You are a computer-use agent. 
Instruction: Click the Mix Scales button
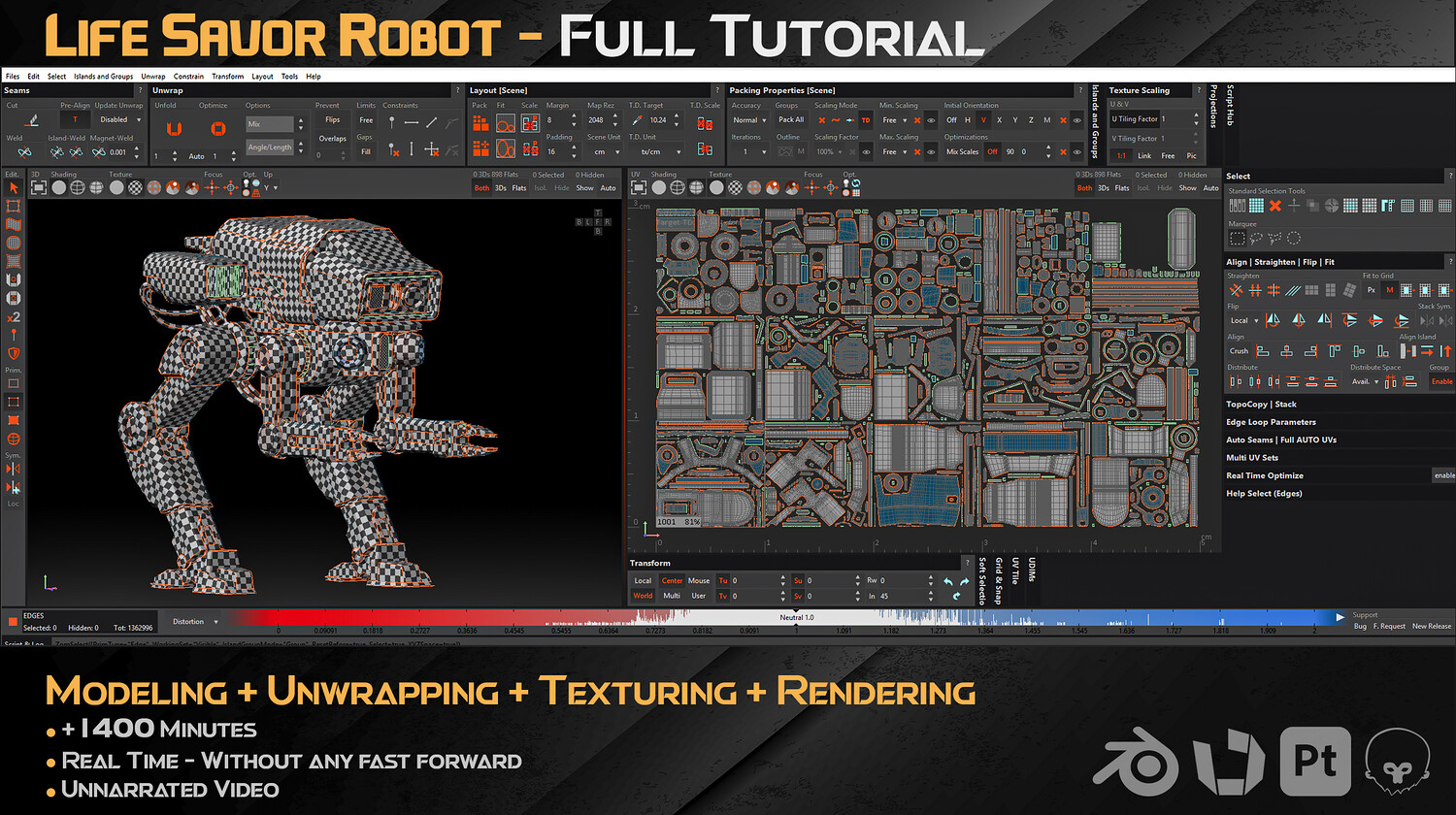pos(963,151)
